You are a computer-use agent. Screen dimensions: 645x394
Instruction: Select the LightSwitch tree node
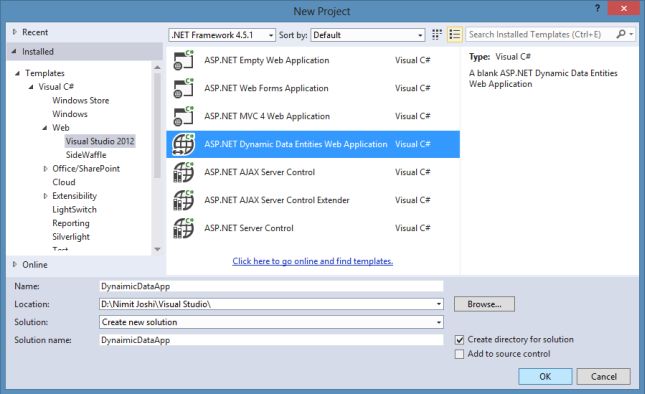tap(74, 209)
